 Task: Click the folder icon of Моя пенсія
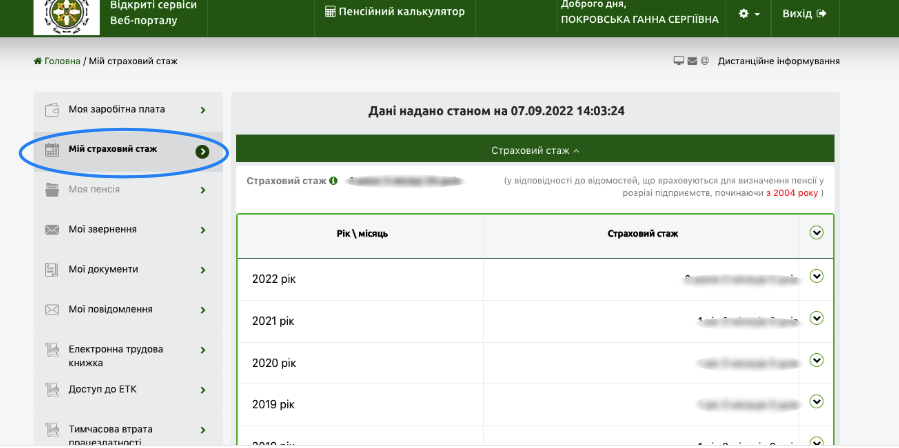coord(52,190)
